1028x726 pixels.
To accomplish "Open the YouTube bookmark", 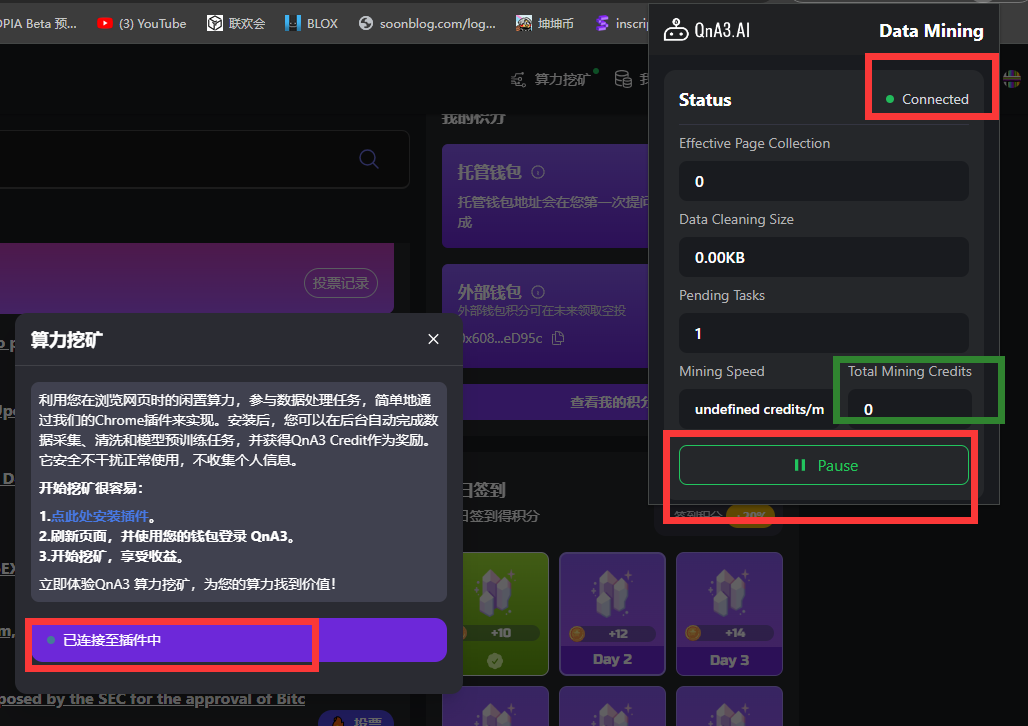I will click(x=142, y=24).
